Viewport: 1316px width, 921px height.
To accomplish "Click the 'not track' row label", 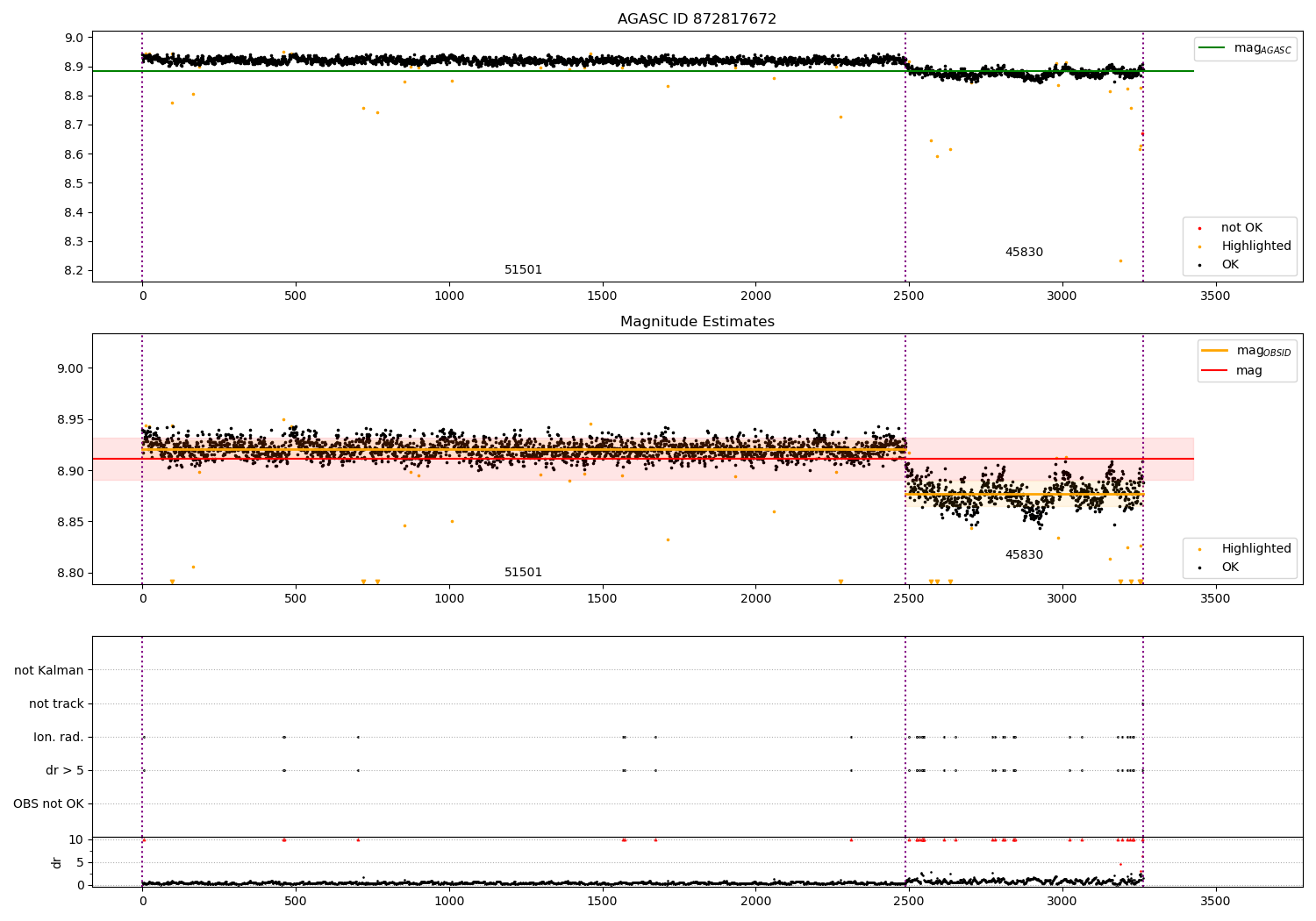I will click(56, 703).
